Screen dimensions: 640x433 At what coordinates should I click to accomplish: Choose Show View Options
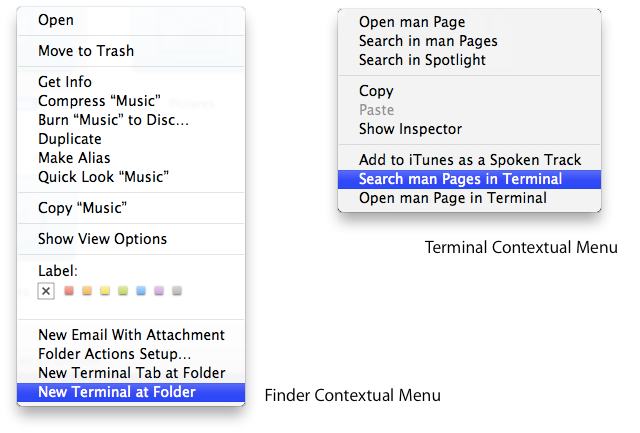click(102, 239)
